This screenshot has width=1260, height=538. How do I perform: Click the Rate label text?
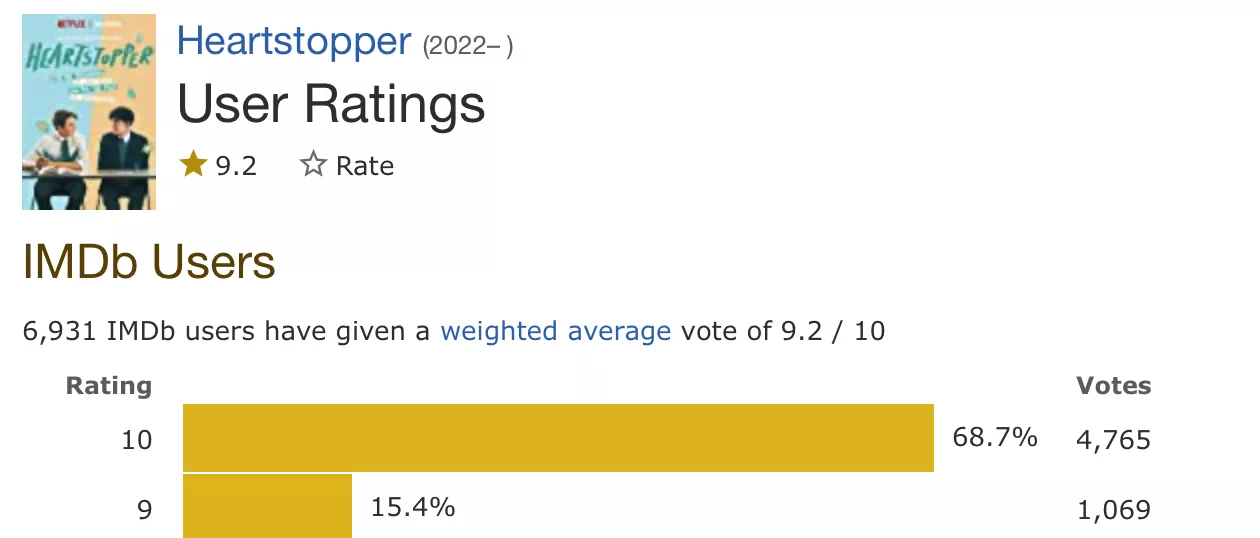365,166
